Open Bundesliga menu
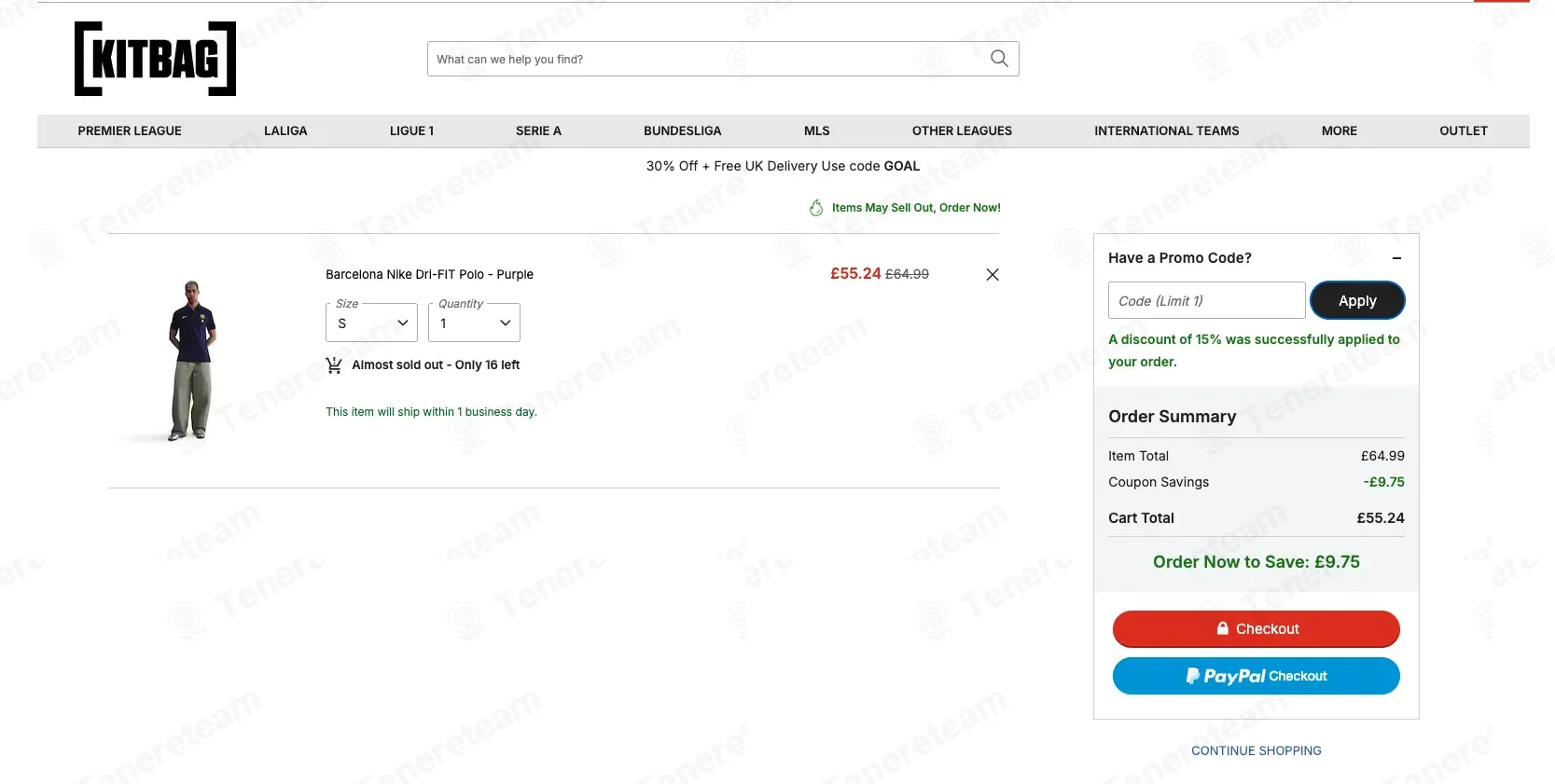 [682, 131]
